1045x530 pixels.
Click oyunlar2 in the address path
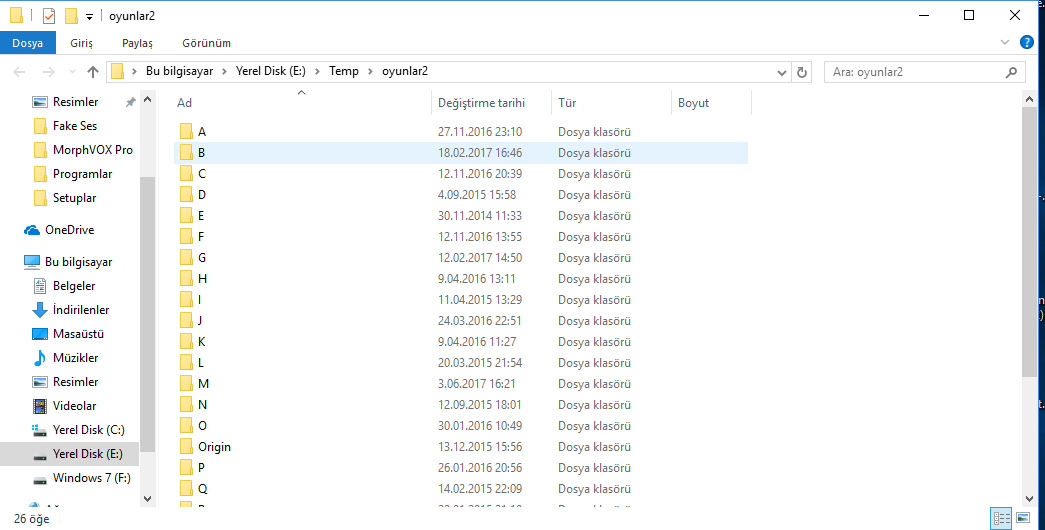[405, 71]
